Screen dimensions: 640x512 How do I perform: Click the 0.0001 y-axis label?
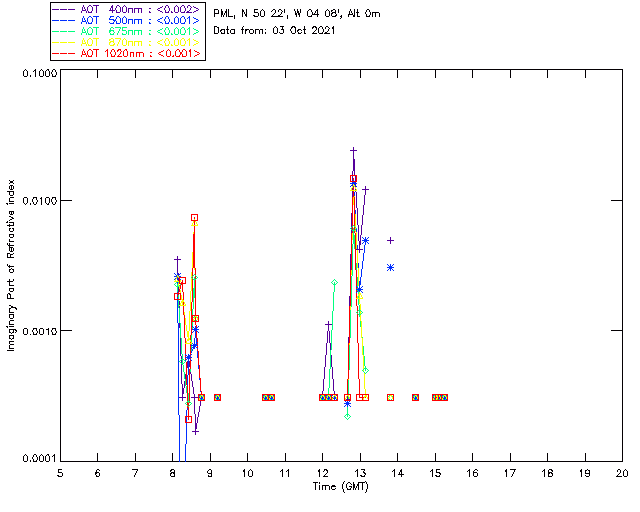click(x=40, y=459)
